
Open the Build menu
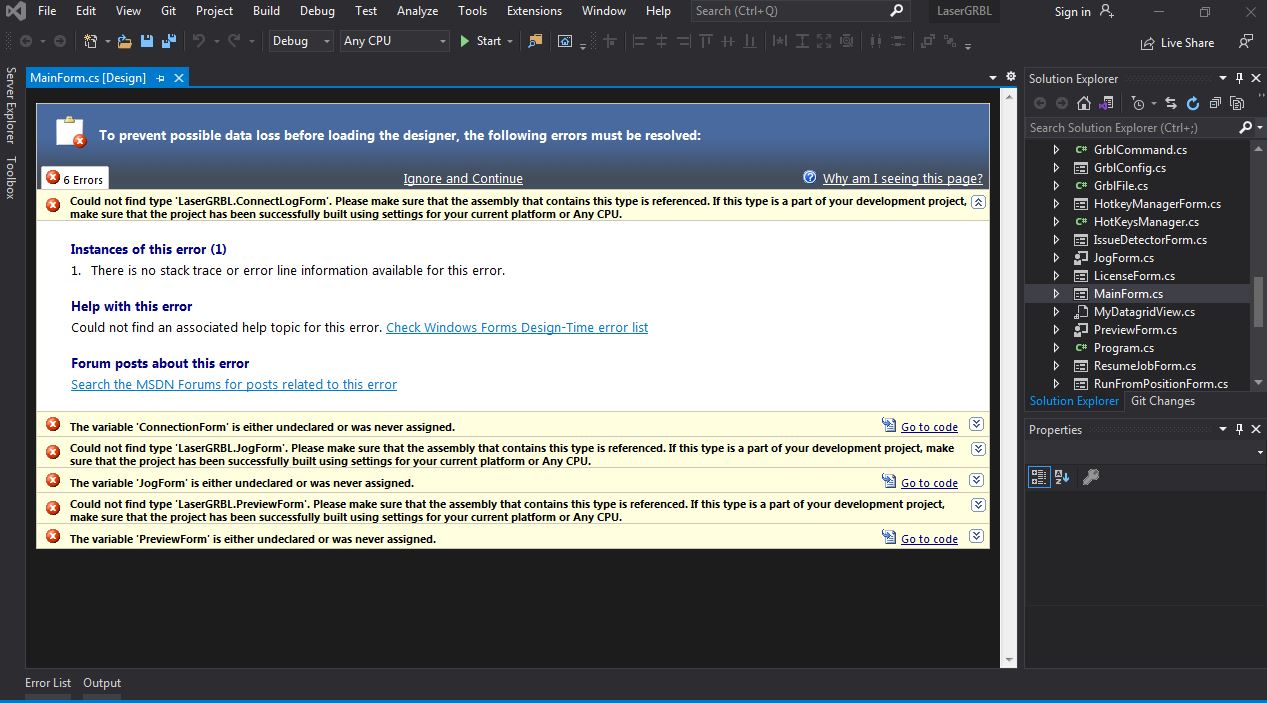pyautogui.click(x=266, y=11)
